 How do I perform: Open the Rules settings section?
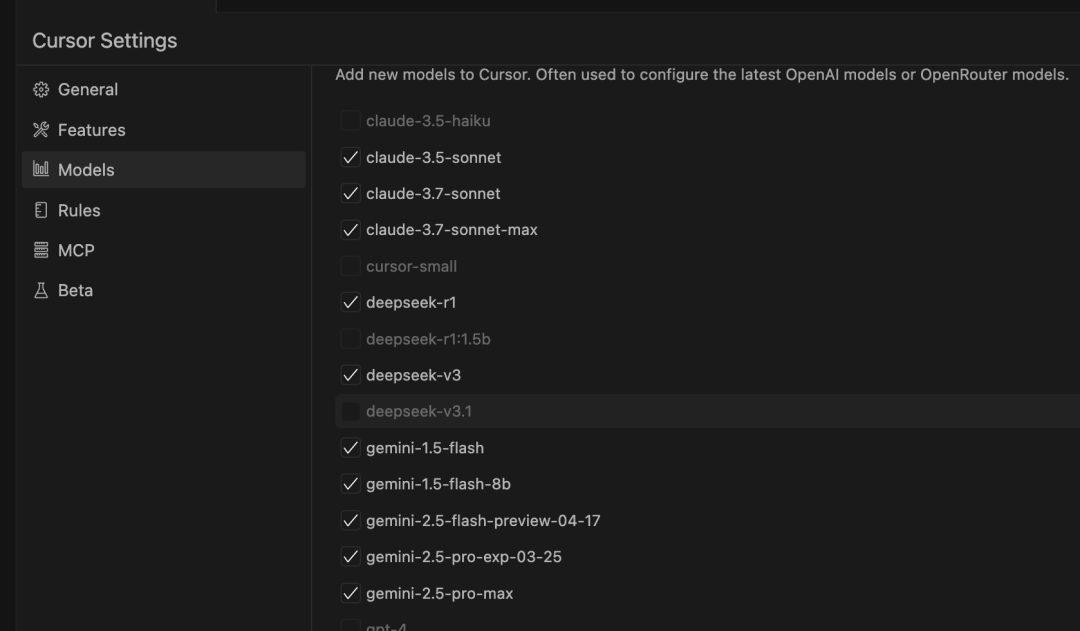point(79,210)
